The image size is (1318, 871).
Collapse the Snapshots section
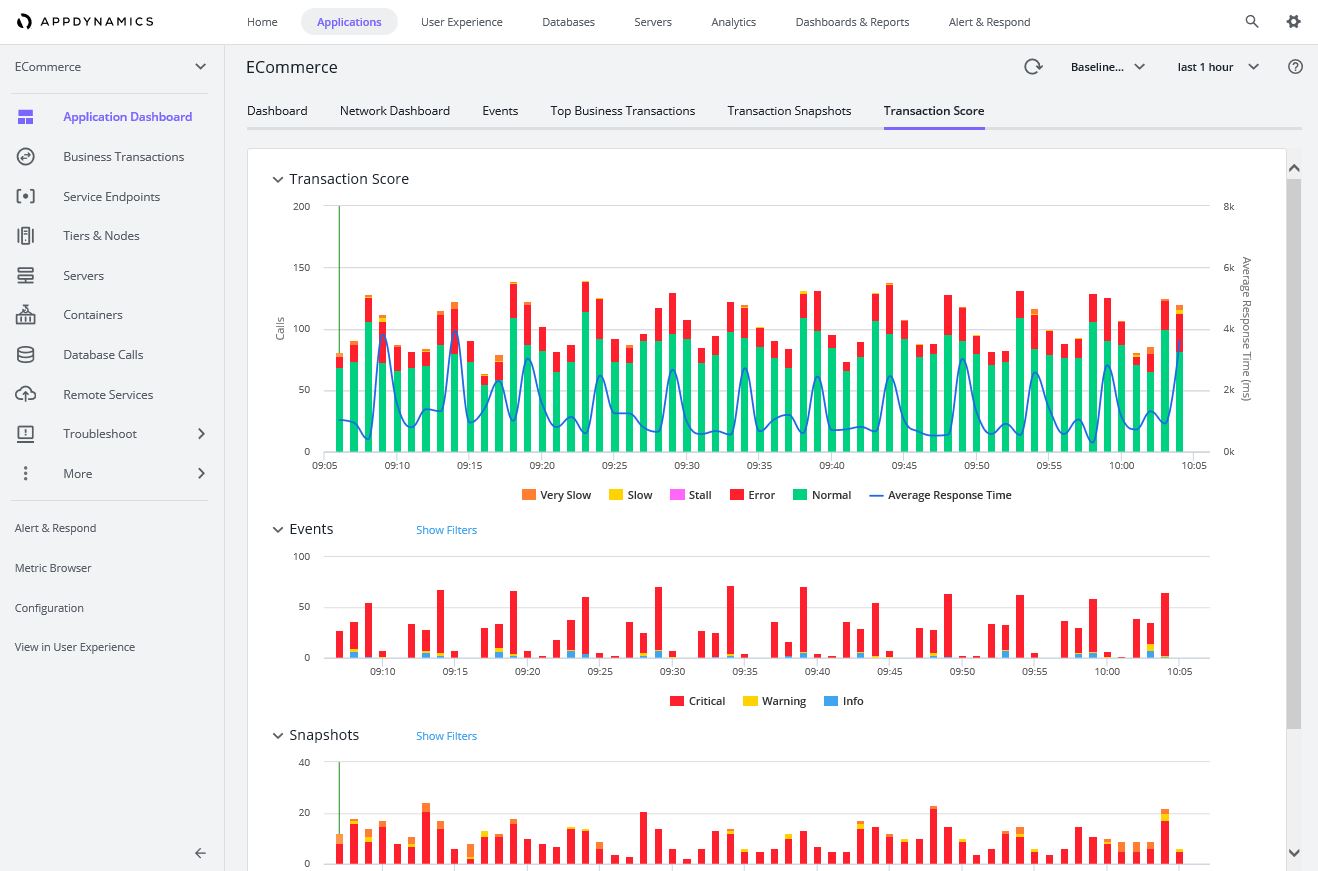point(278,736)
